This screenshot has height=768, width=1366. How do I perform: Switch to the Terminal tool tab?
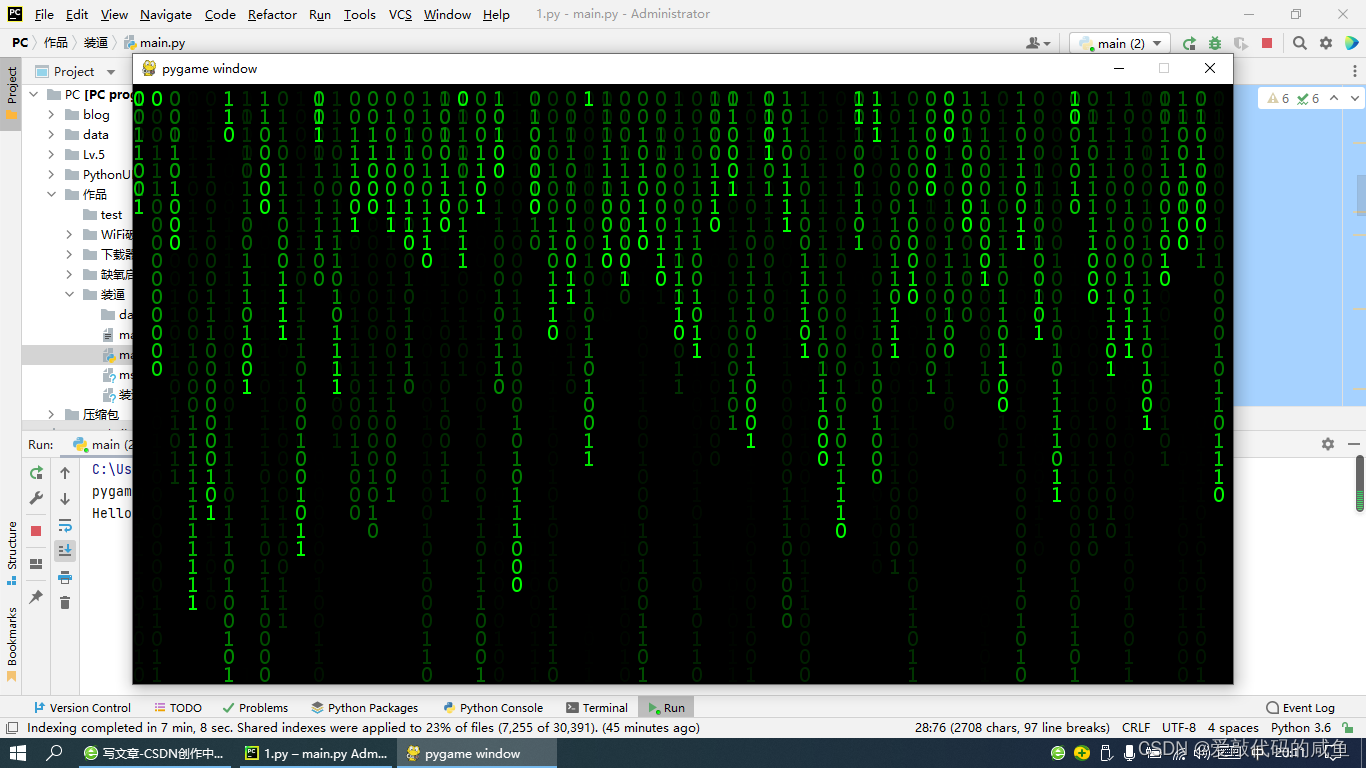pos(597,707)
